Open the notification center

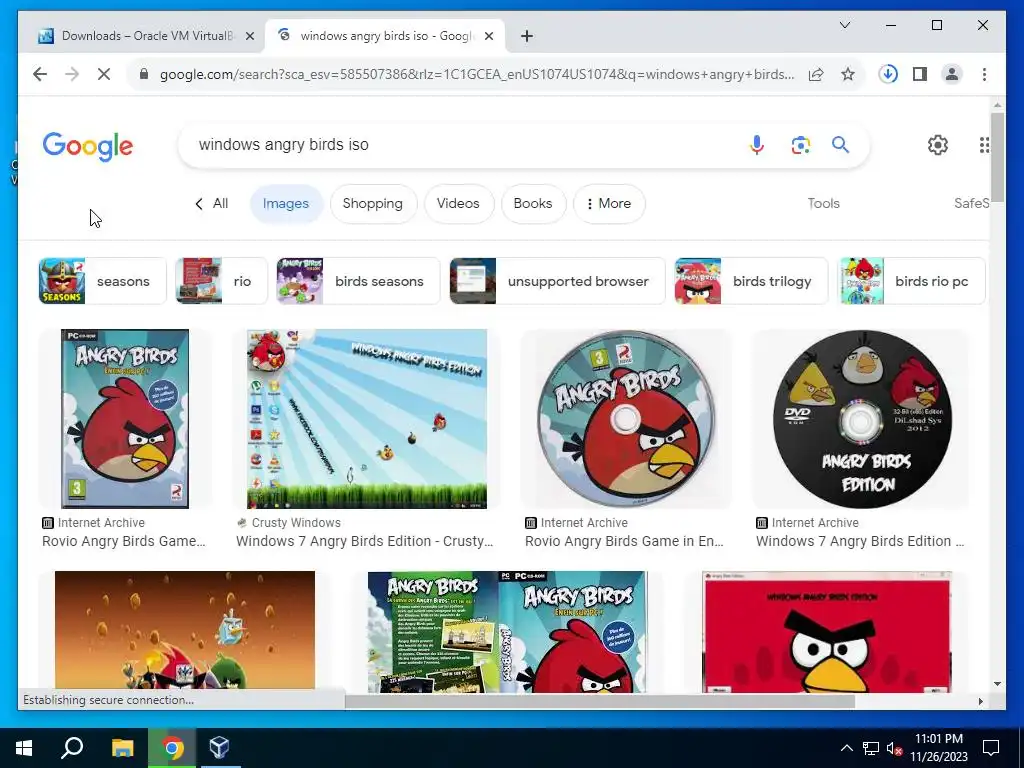coord(991,748)
